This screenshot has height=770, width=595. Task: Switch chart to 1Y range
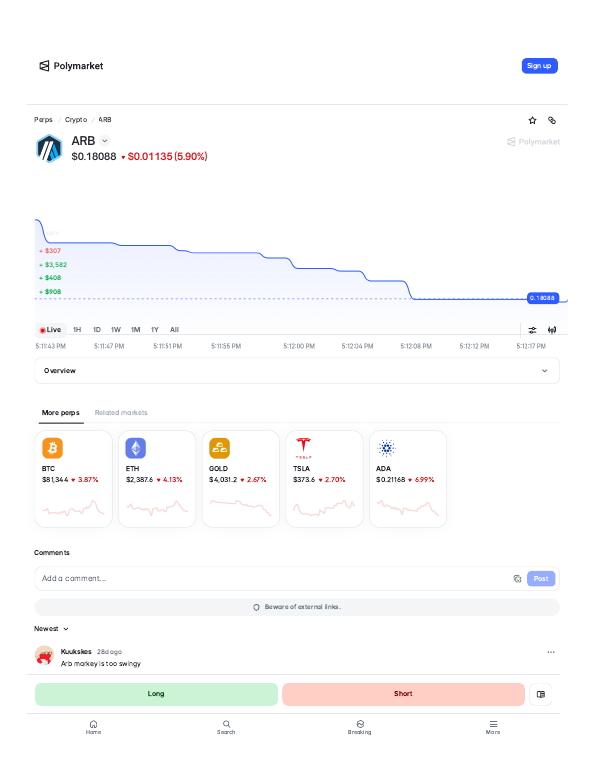(155, 330)
